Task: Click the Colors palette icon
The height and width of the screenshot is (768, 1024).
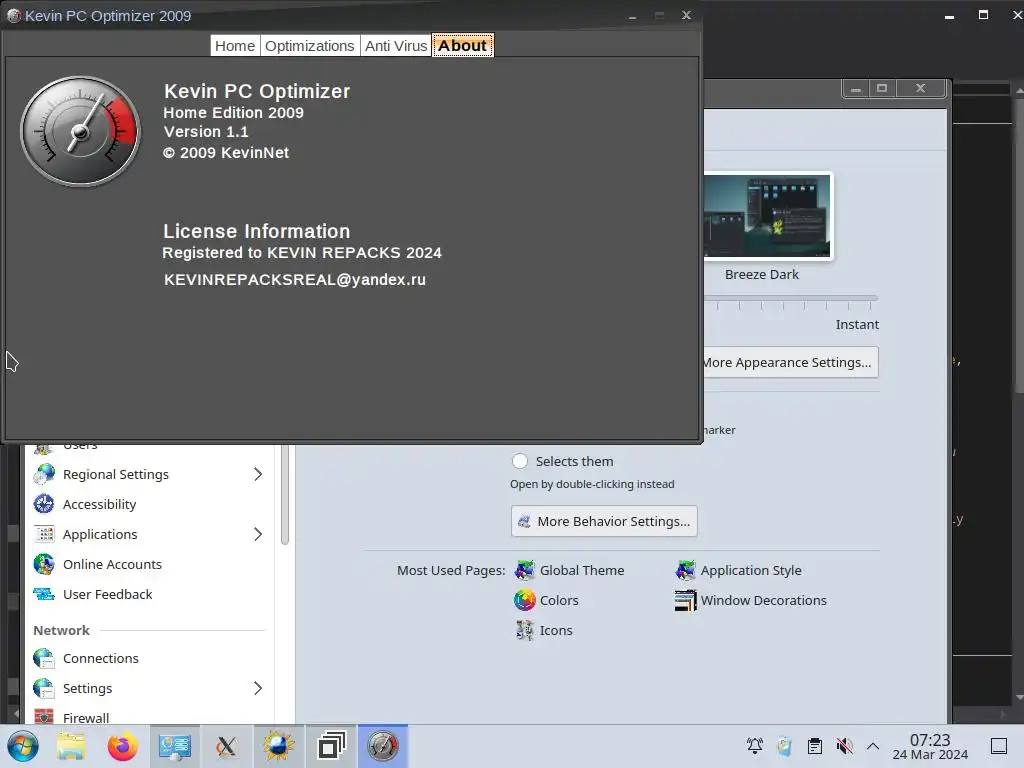Action: click(524, 600)
